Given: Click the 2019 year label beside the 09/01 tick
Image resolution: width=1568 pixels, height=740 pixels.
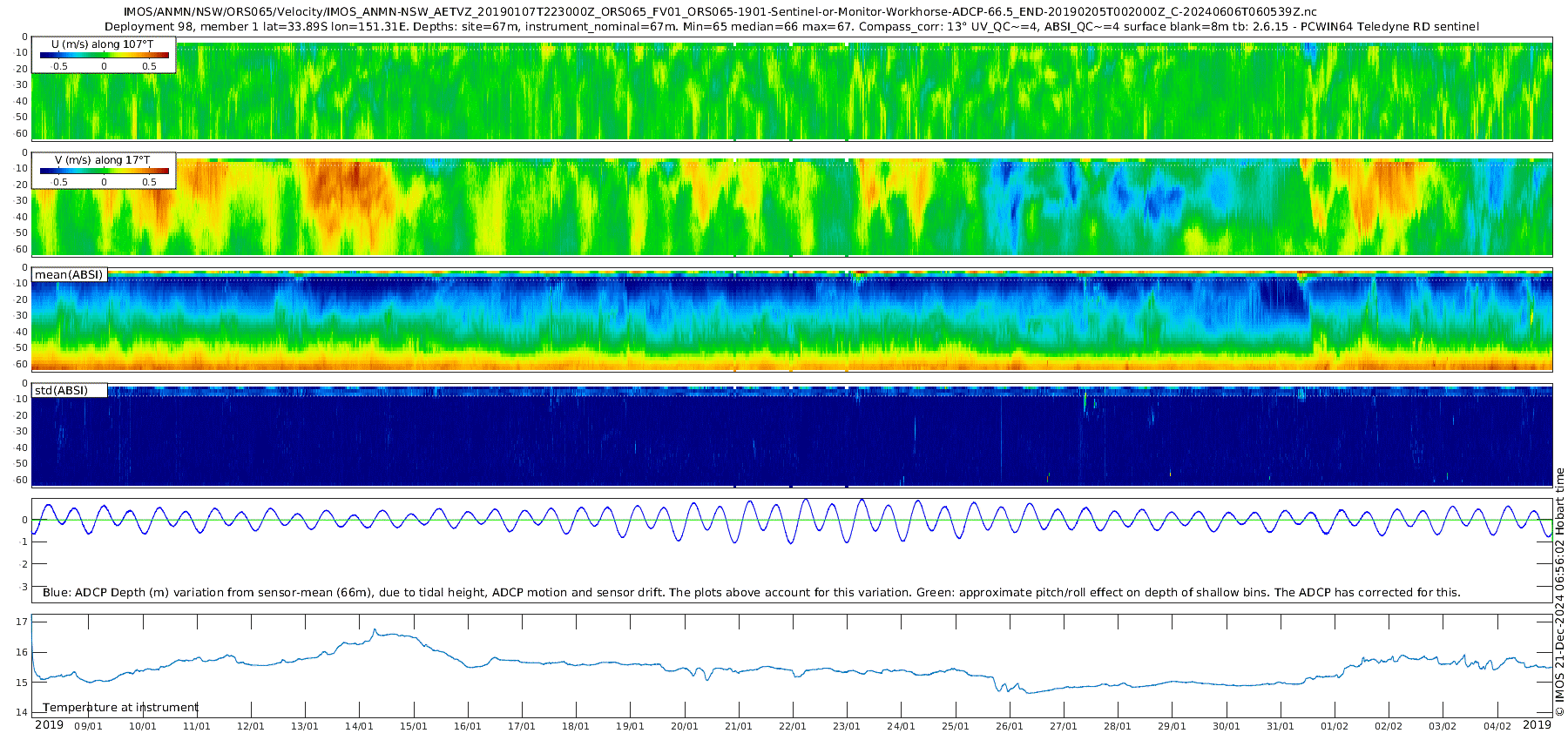Looking at the screenshot, I should click(49, 724).
